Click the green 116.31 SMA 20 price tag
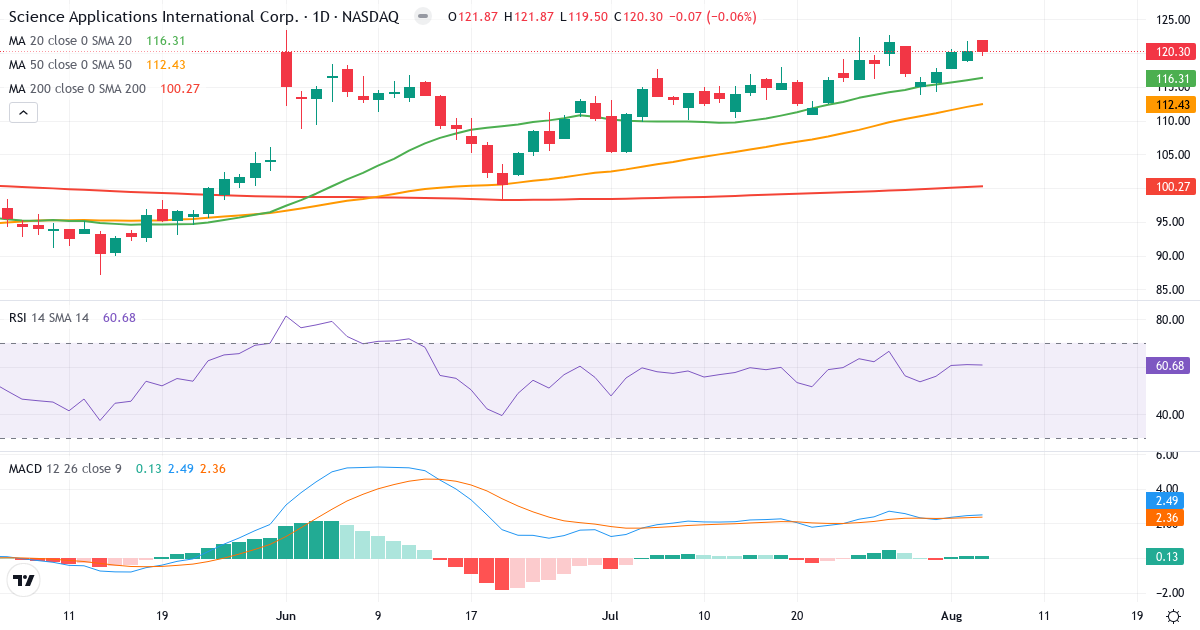This screenshot has width=1200, height=630. 1171,78
